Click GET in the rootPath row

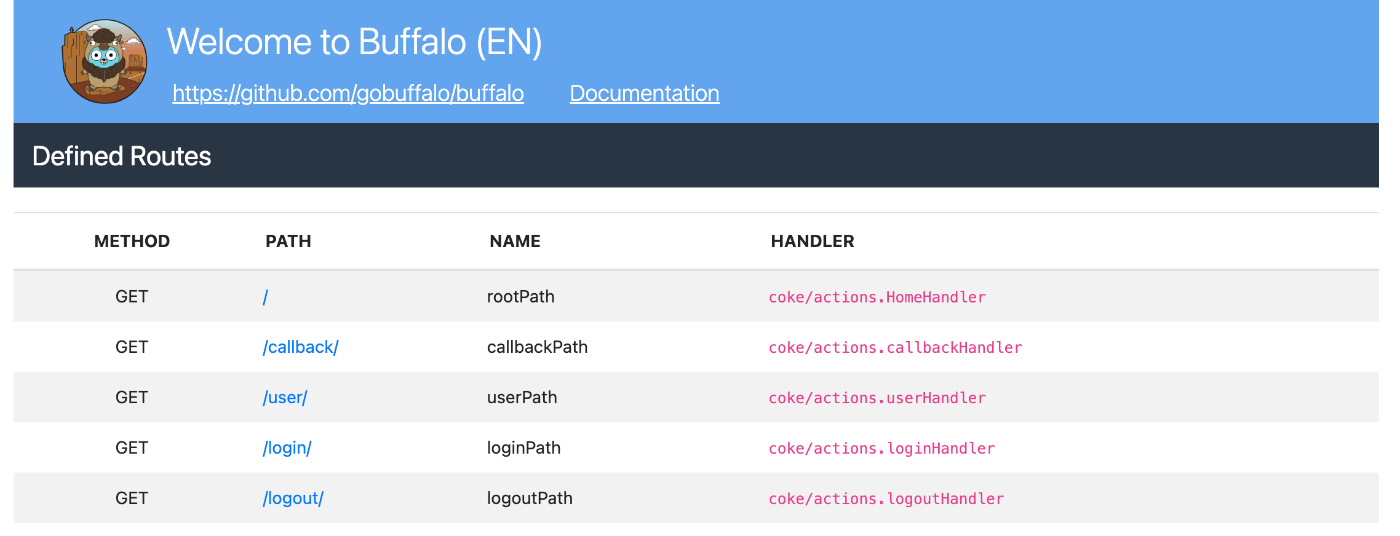(x=132, y=297)
